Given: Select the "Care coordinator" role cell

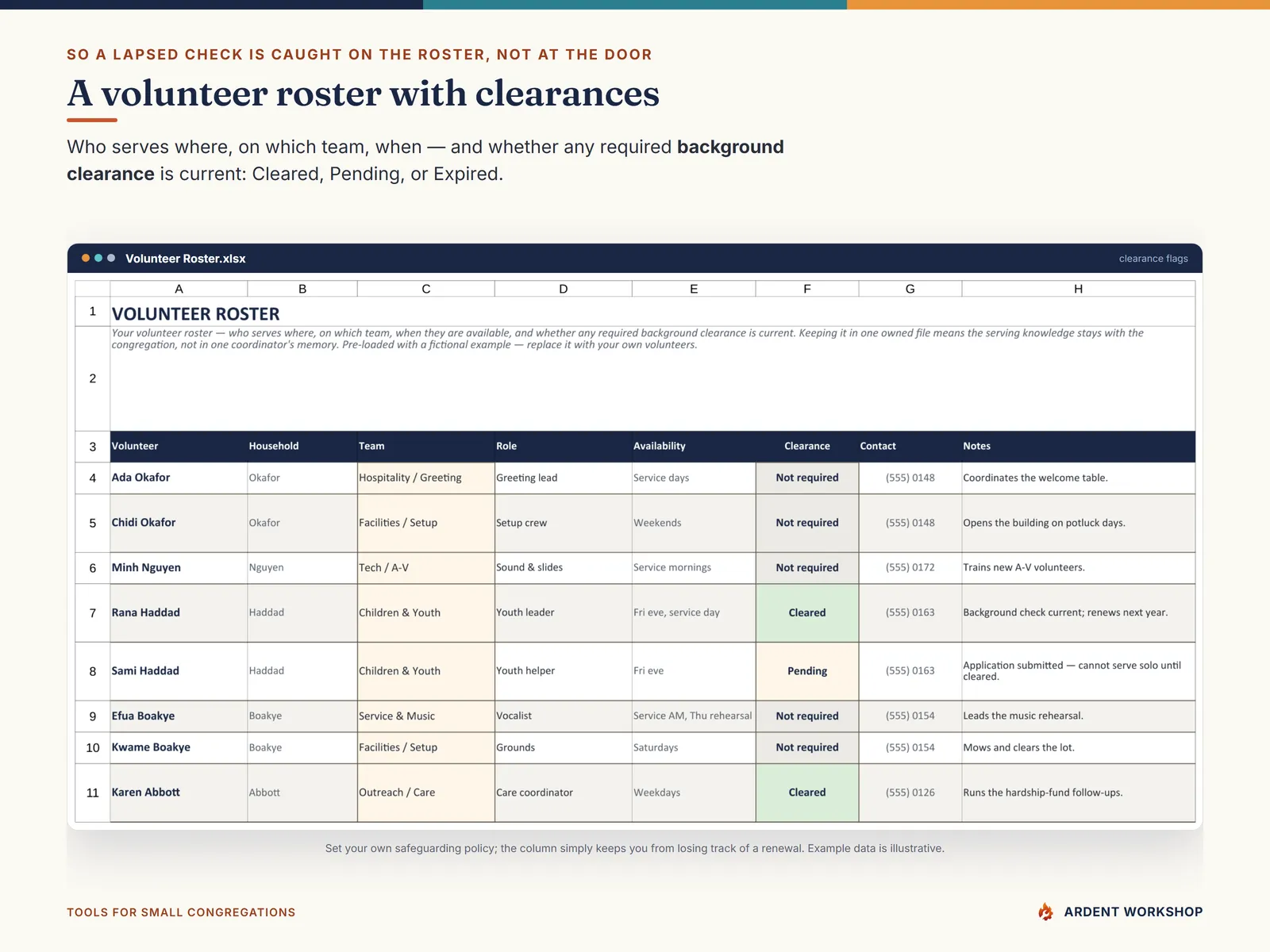Looking at the screenshot, I should tap(564, 793).
